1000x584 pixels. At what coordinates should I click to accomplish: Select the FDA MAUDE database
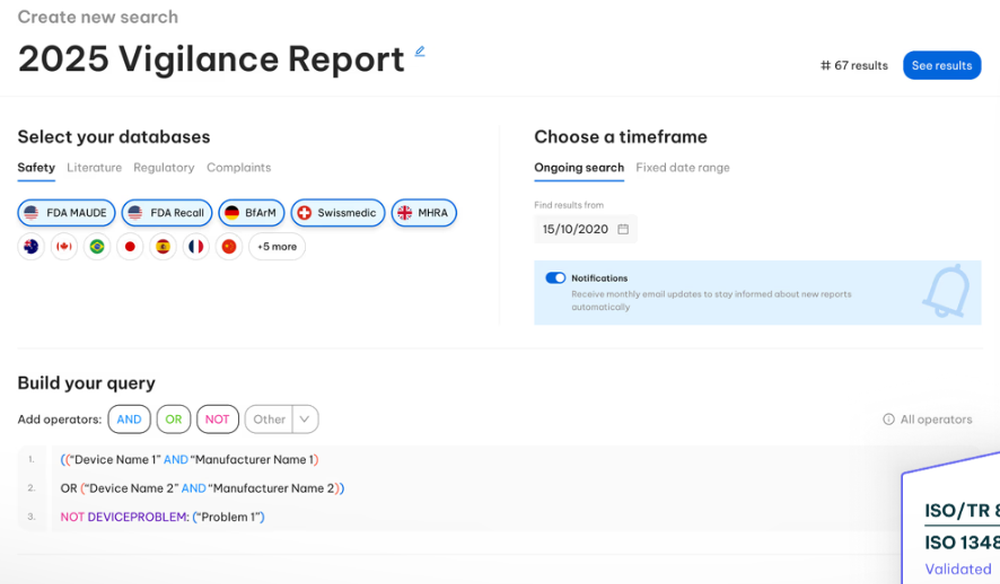point(66,212)
